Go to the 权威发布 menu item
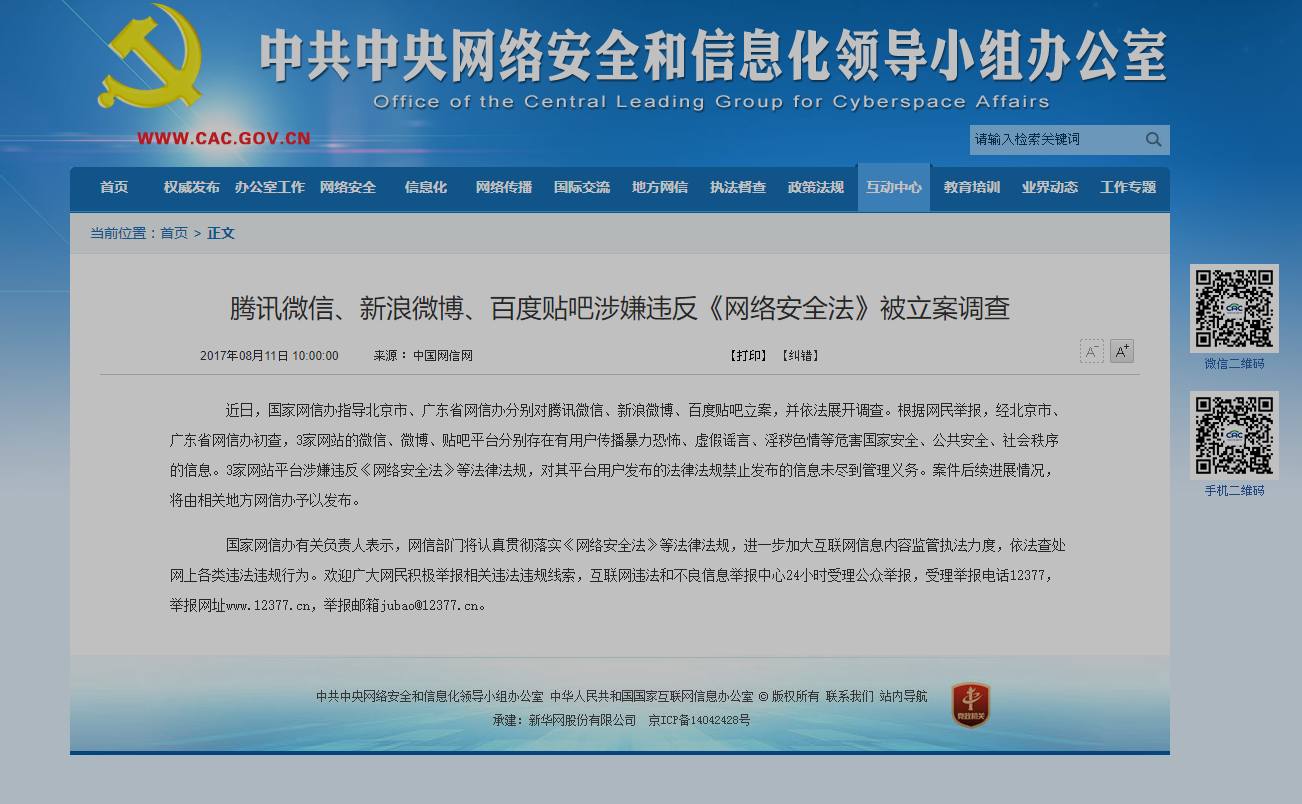 (x=192, y=188)
